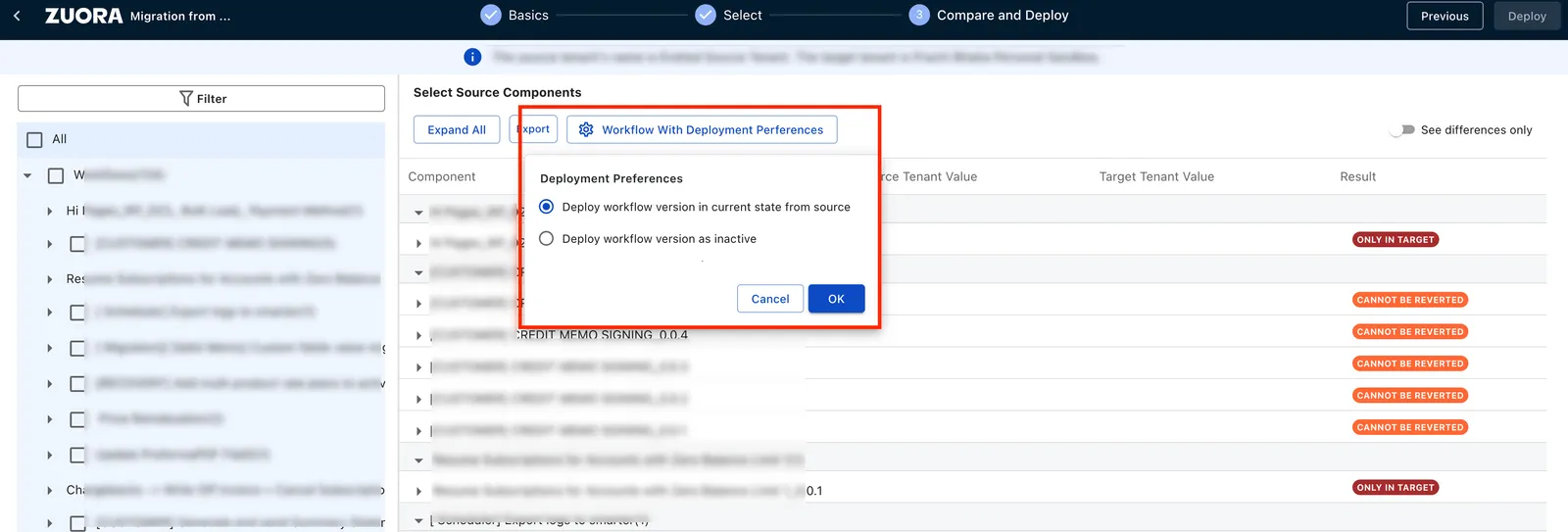This screenshot has height=532, width=1568.
Task: Click the Select Source Components heading
Action: point(497,92)
